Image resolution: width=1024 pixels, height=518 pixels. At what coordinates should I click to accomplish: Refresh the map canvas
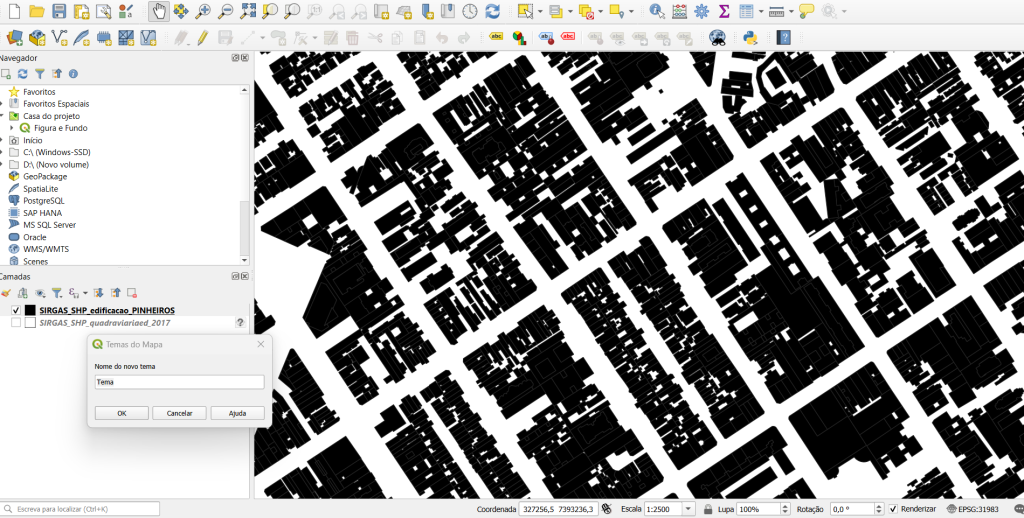click(492, 11)
